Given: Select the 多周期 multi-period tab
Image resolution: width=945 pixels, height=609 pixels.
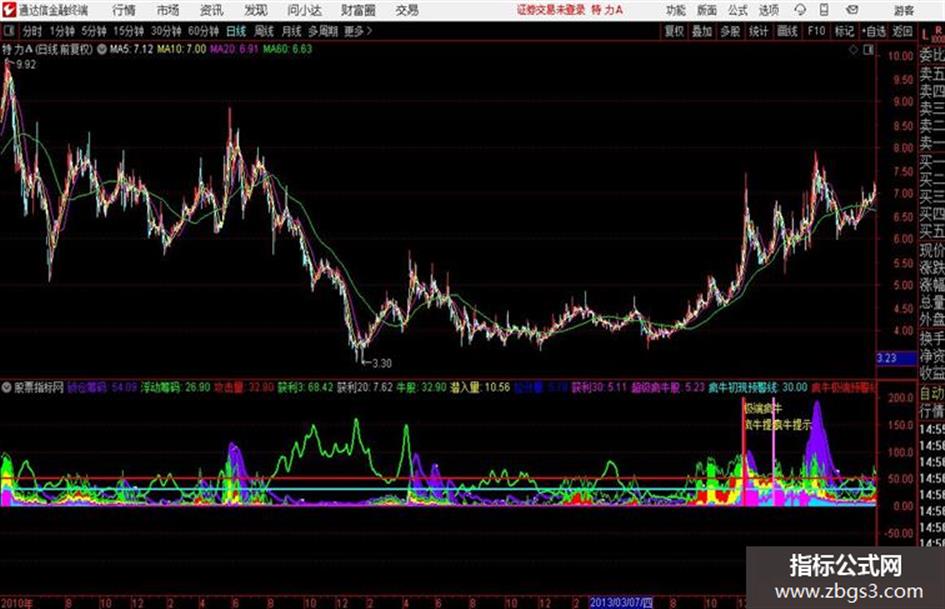Looking at the screenshot, I should (323, 31).
